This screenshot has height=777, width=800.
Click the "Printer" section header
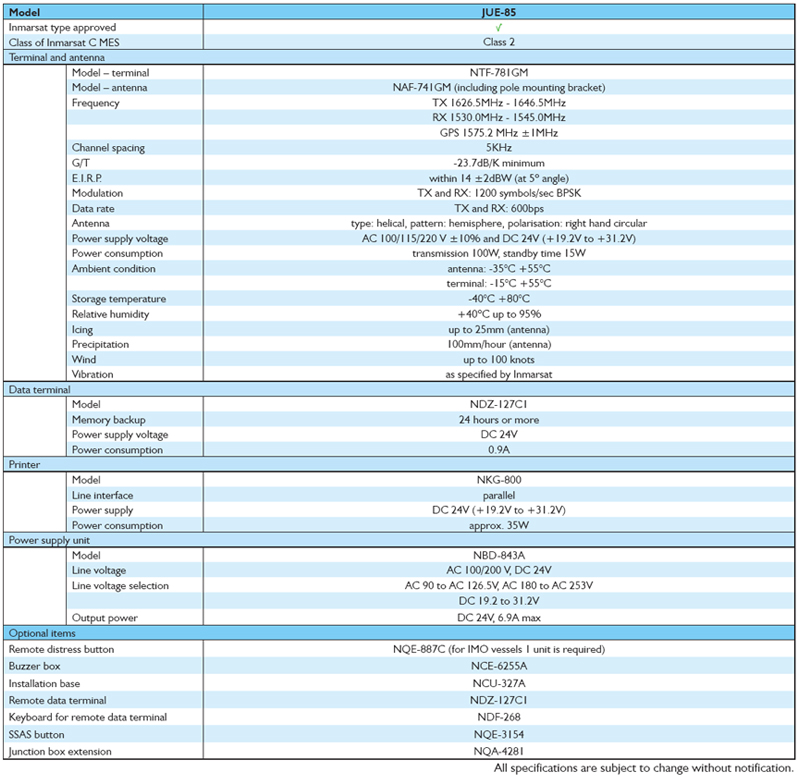tap(24, 464)
